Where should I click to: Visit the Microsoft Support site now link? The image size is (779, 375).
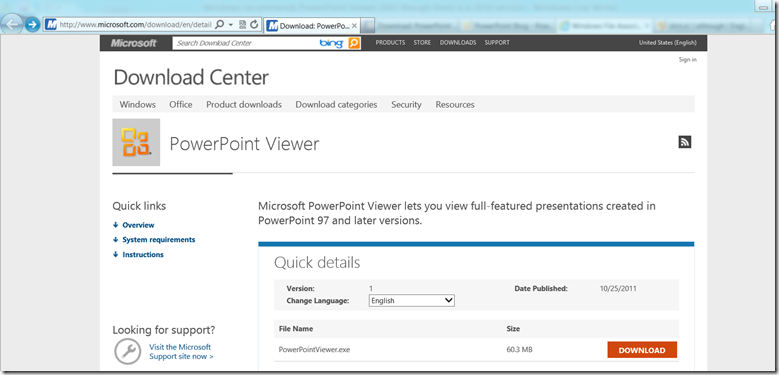point(181,352)
